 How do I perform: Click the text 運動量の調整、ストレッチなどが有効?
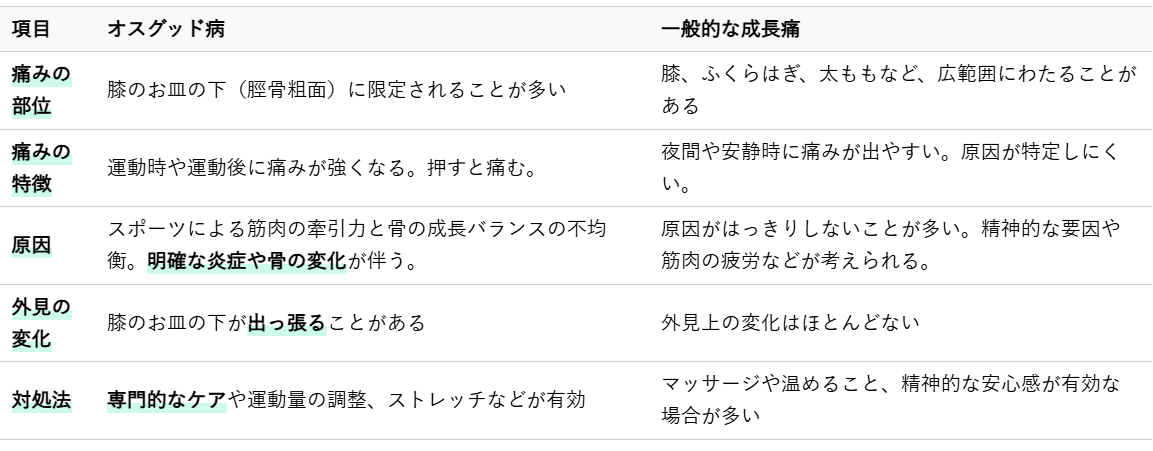click(x=418, y=401)
